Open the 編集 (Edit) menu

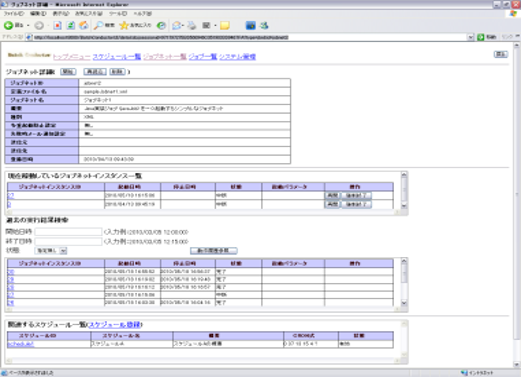point(38,14)
